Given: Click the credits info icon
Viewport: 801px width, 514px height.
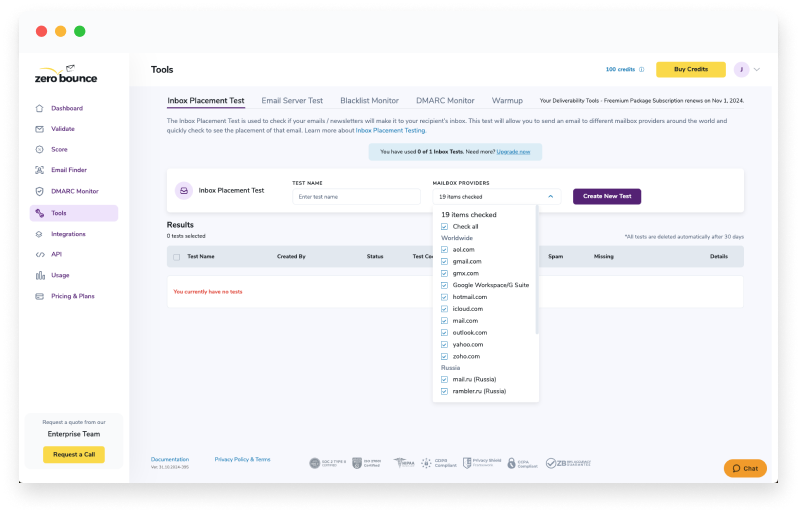Looking at the screenshot, I should point(641,70).
